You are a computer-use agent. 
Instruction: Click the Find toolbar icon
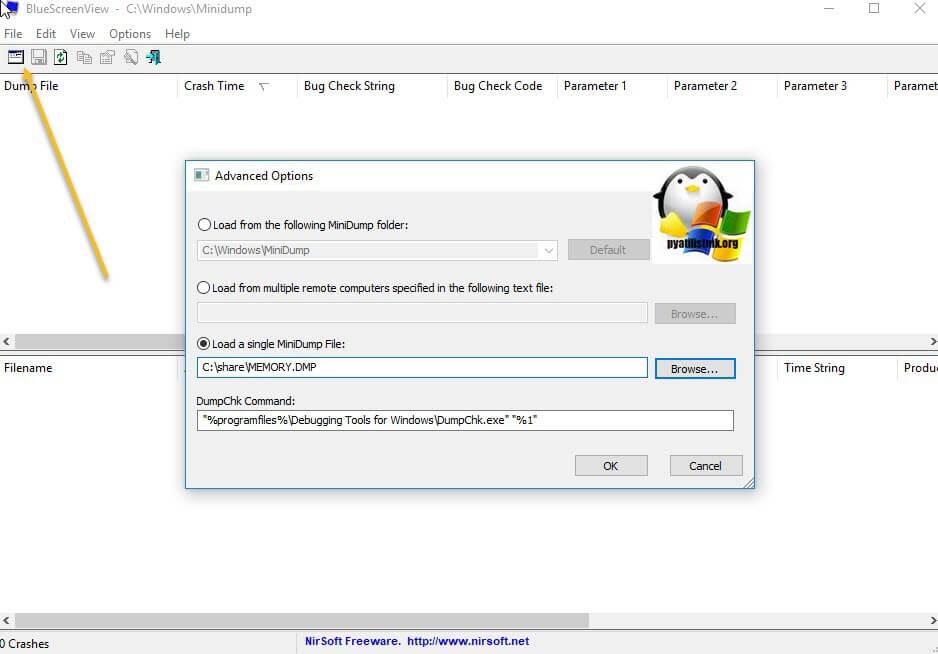point(131,57)
